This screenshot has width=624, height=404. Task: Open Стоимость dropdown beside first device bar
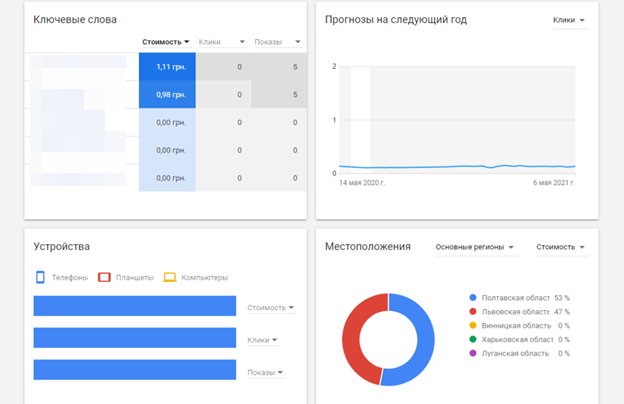point(271,308)
